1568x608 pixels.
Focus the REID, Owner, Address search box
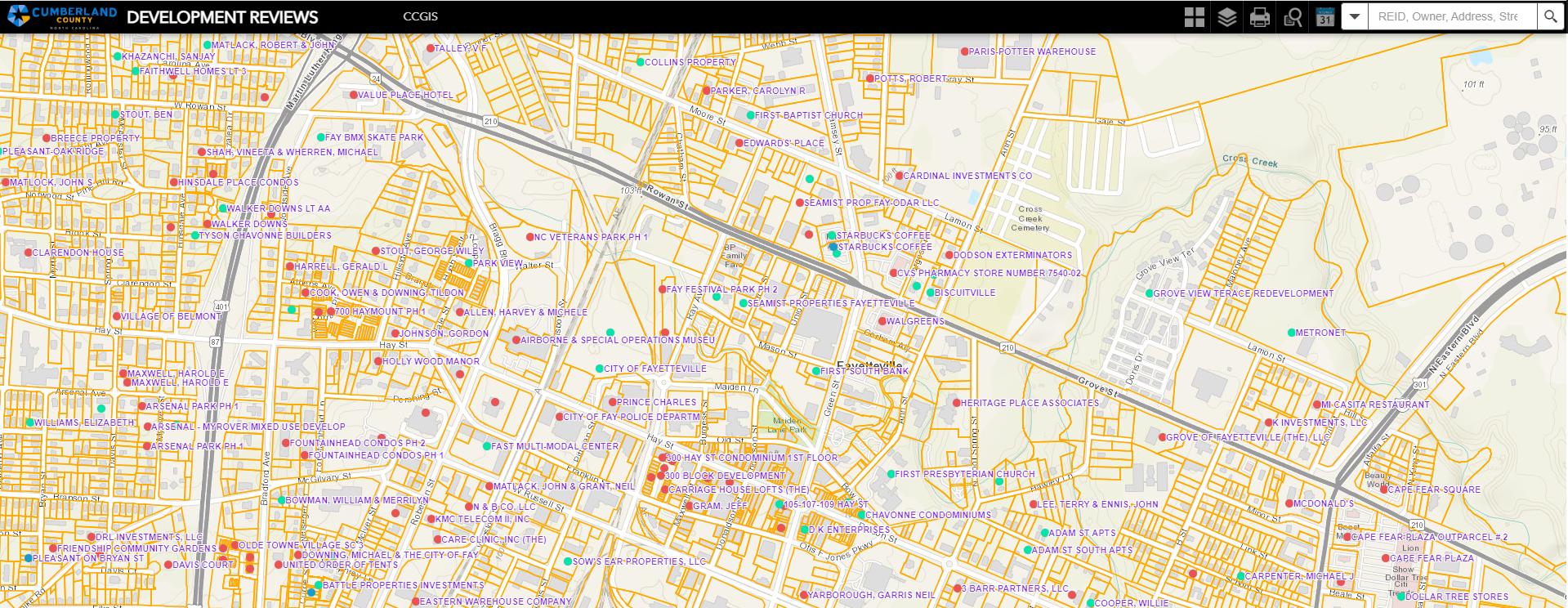1452,16
